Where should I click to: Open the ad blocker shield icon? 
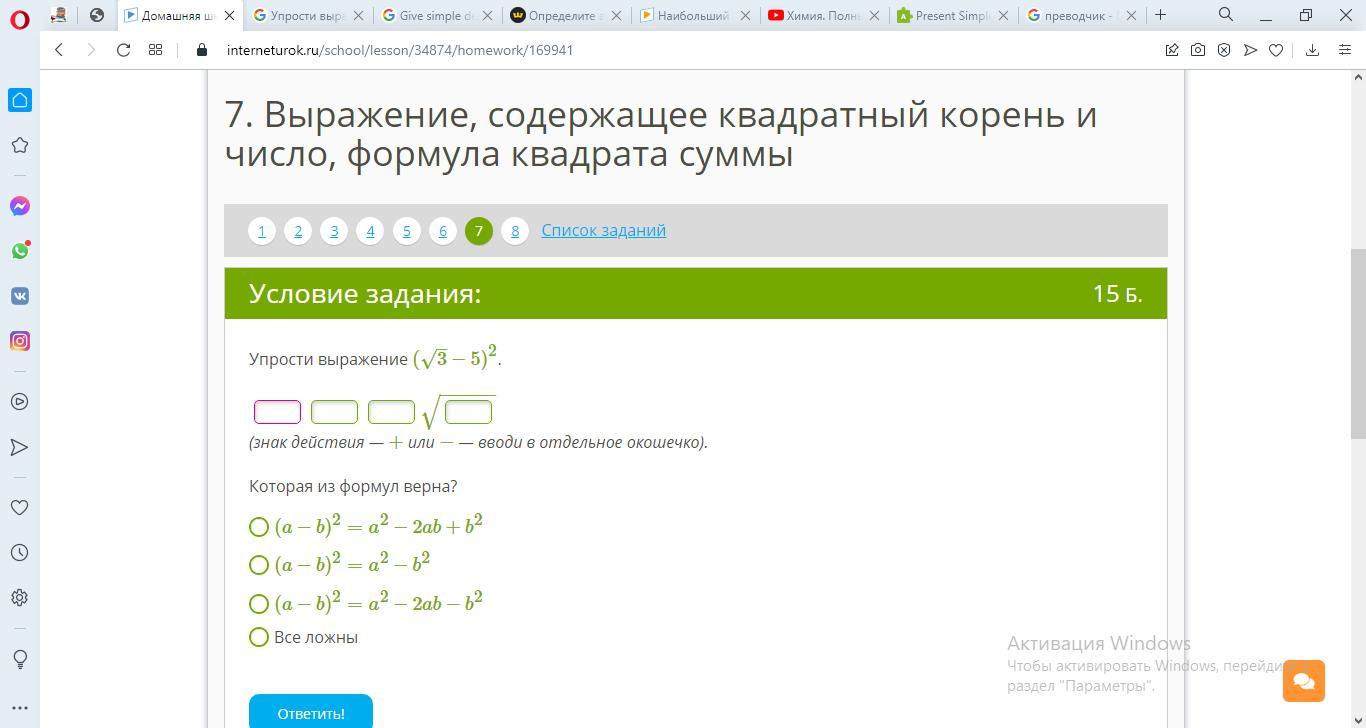[1224, 50]
